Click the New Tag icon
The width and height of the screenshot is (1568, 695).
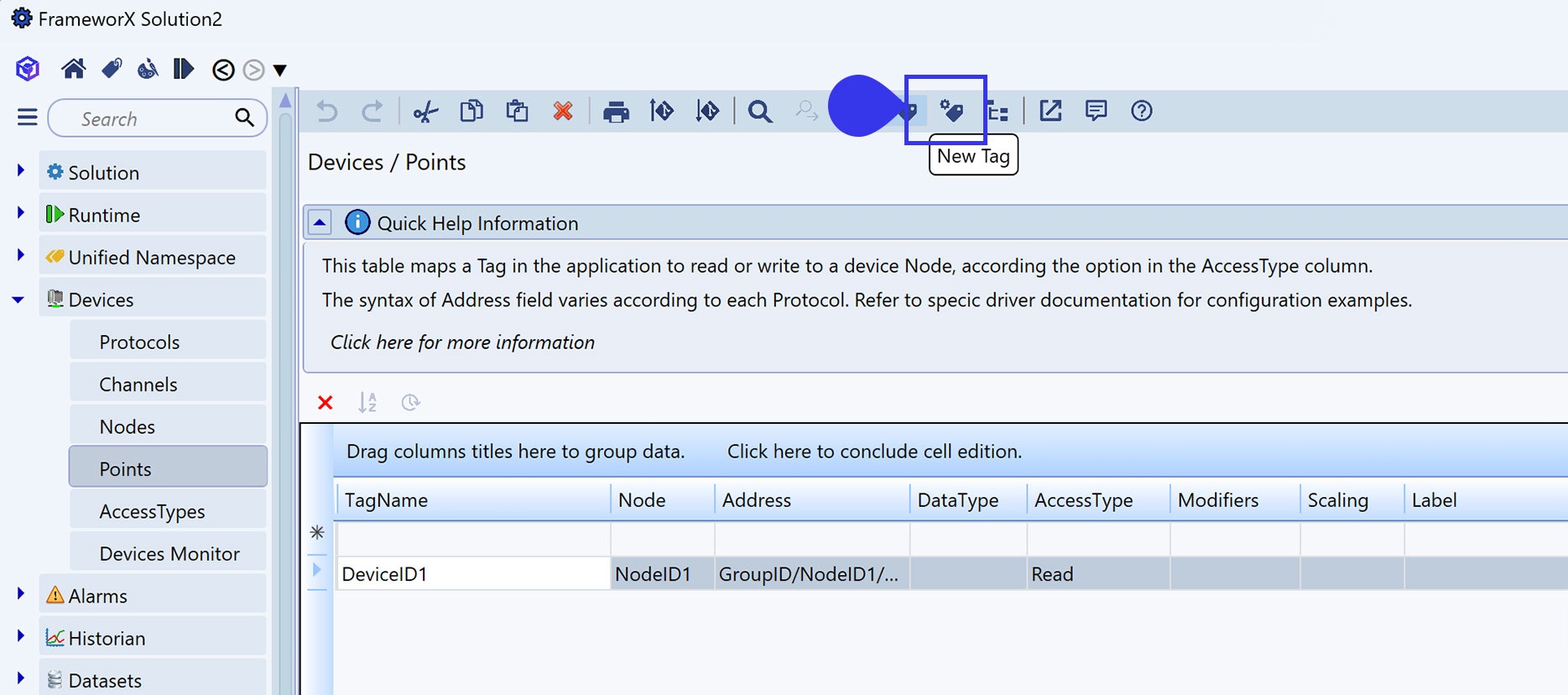pos(951,111)
